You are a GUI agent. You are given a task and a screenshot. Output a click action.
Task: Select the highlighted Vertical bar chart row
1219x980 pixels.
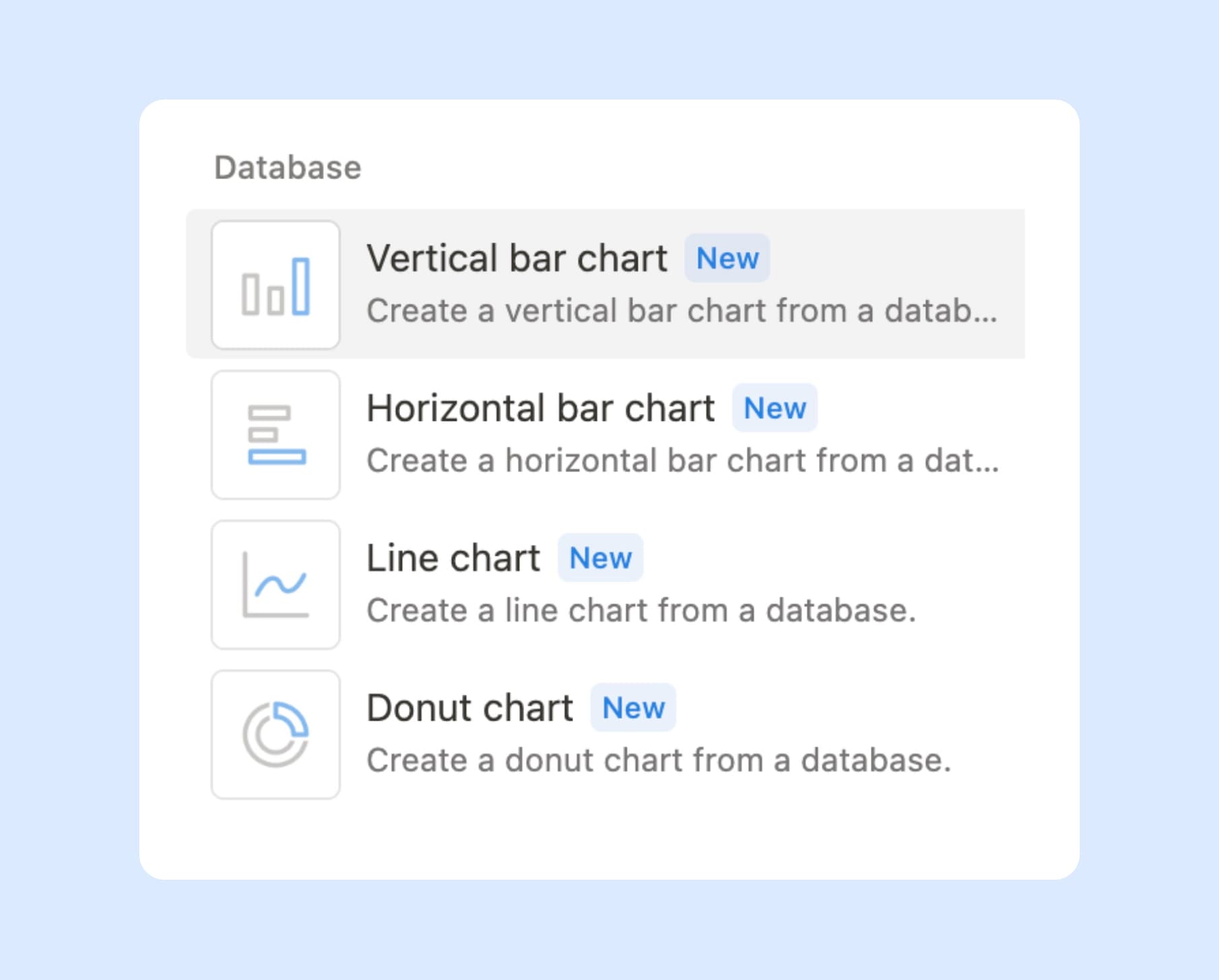click(606, 285)
